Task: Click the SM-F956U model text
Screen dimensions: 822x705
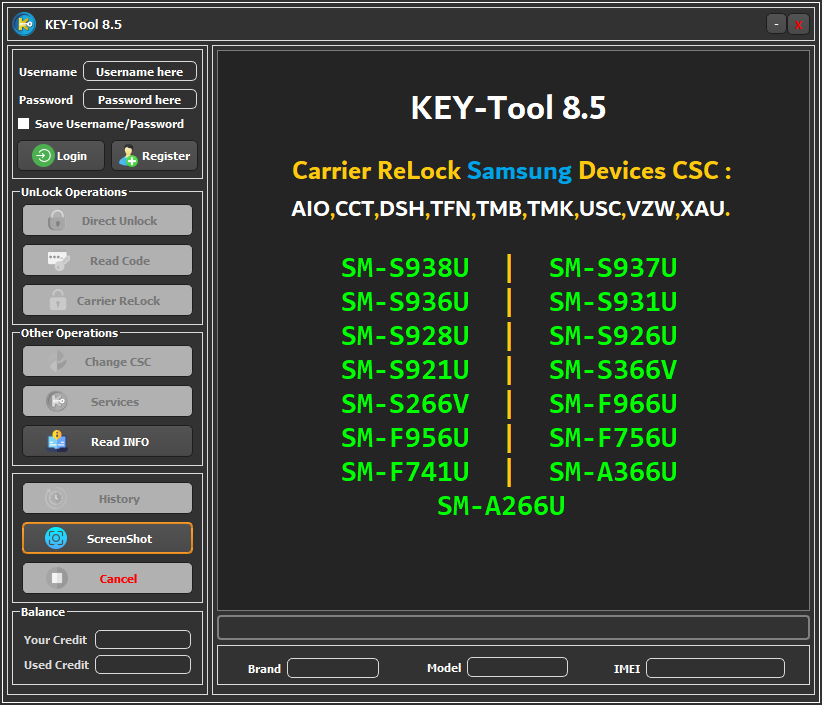Action: point(405,438)
